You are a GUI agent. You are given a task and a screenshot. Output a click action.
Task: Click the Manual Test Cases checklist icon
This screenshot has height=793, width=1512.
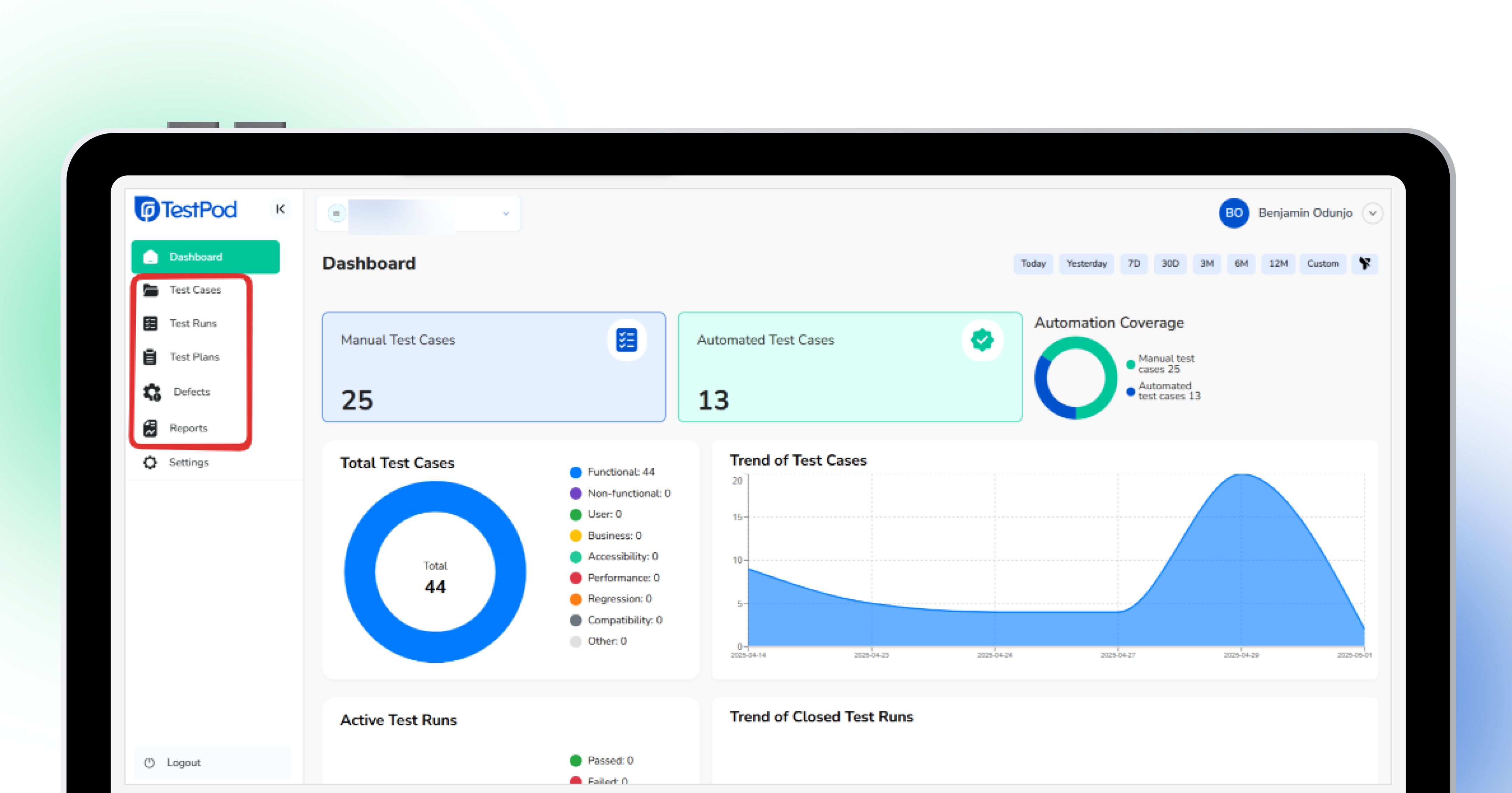coord(626,340)
